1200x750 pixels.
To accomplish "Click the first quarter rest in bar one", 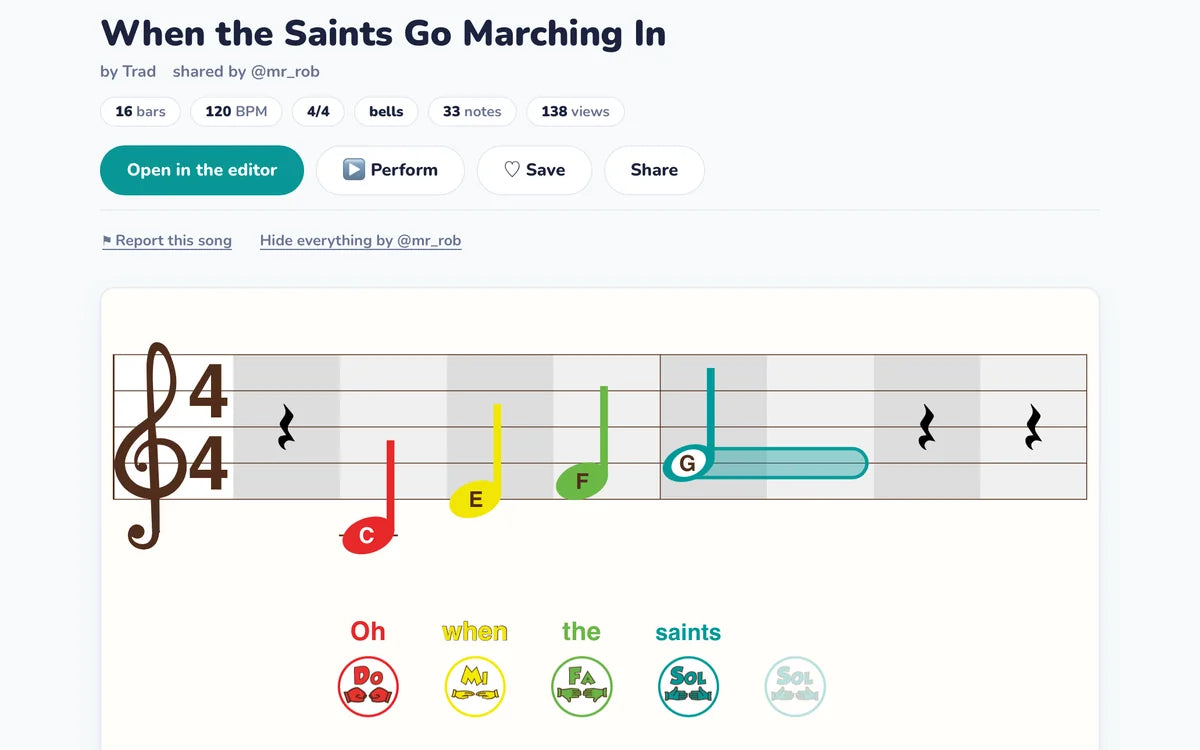I will pyautogui.click(x=286, y=427).
